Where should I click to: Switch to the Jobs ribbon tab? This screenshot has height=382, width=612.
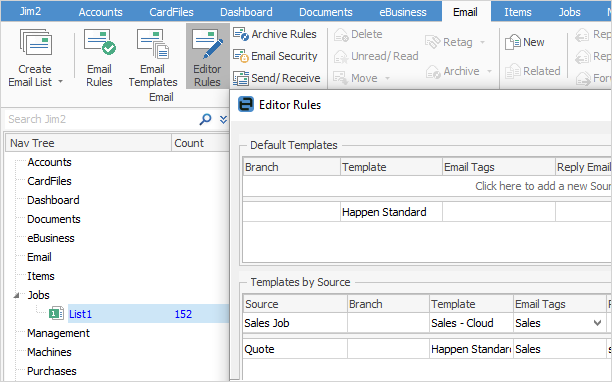[569, 12]
